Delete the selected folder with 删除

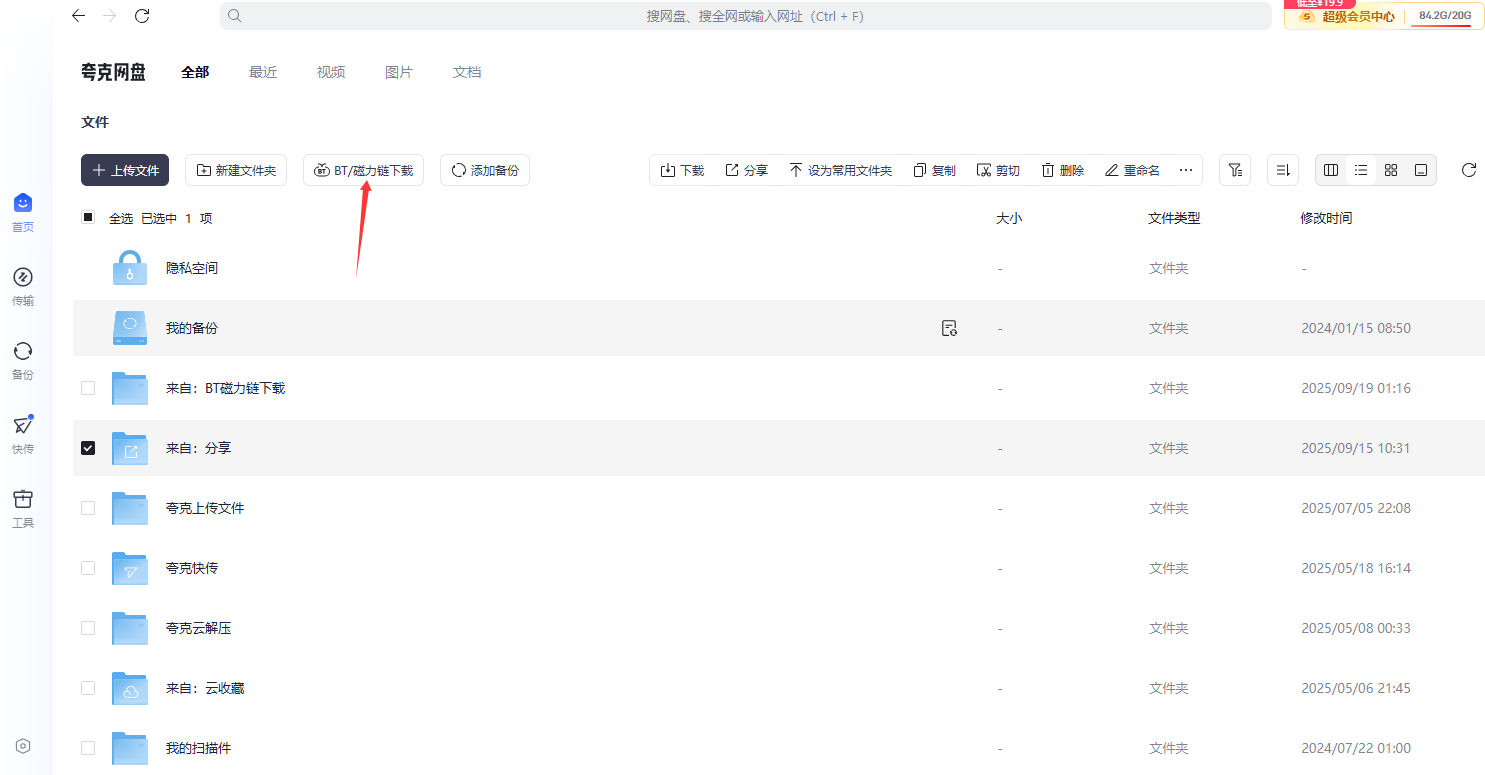pos(1062,171)
